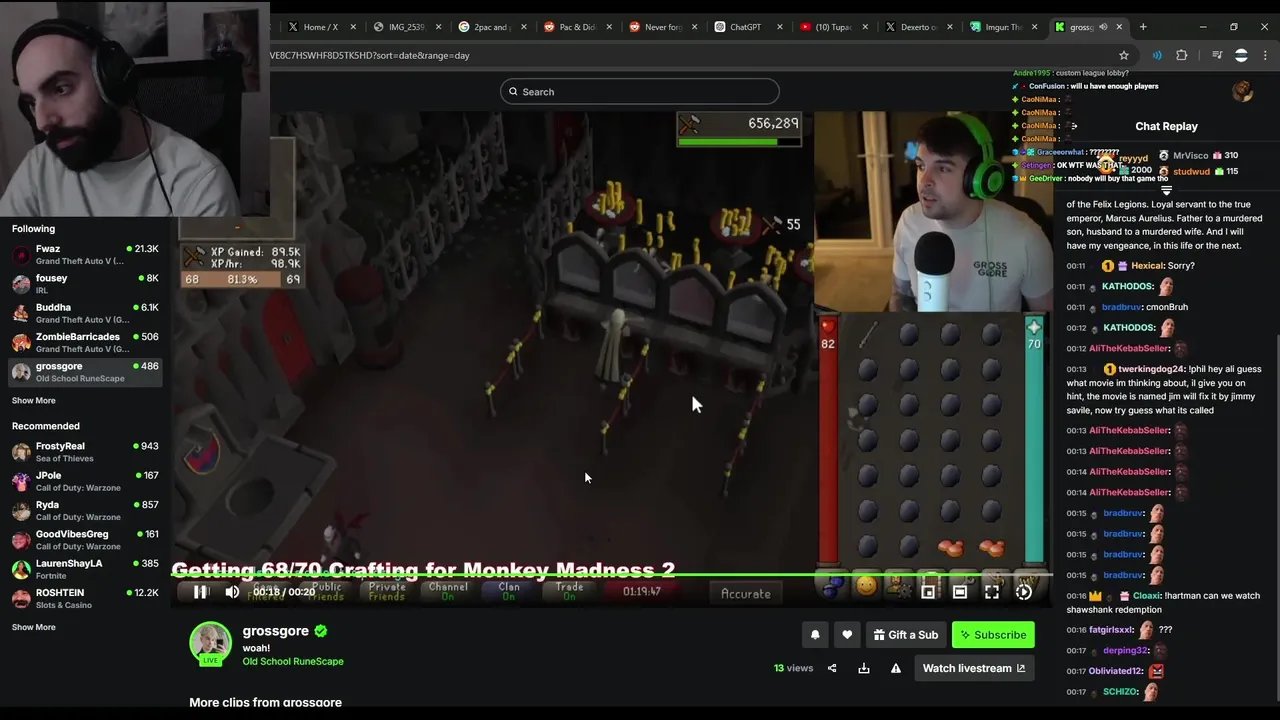The image size is (1280, 720).
Task: Select grossgore in Following sidebar
Action: point(85,372)
